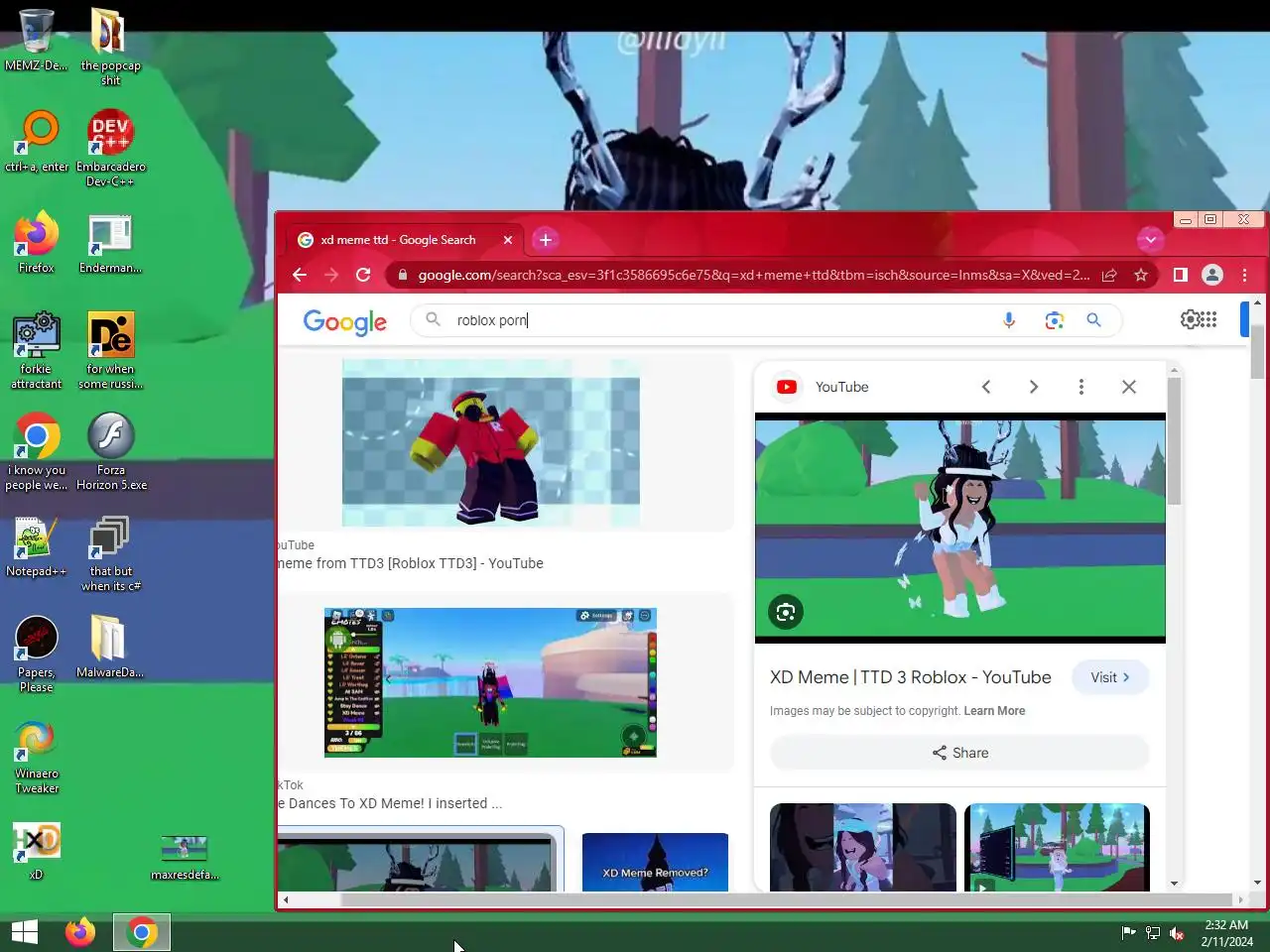
Task: Open the Windows Start button
Action: pos(25,932)
